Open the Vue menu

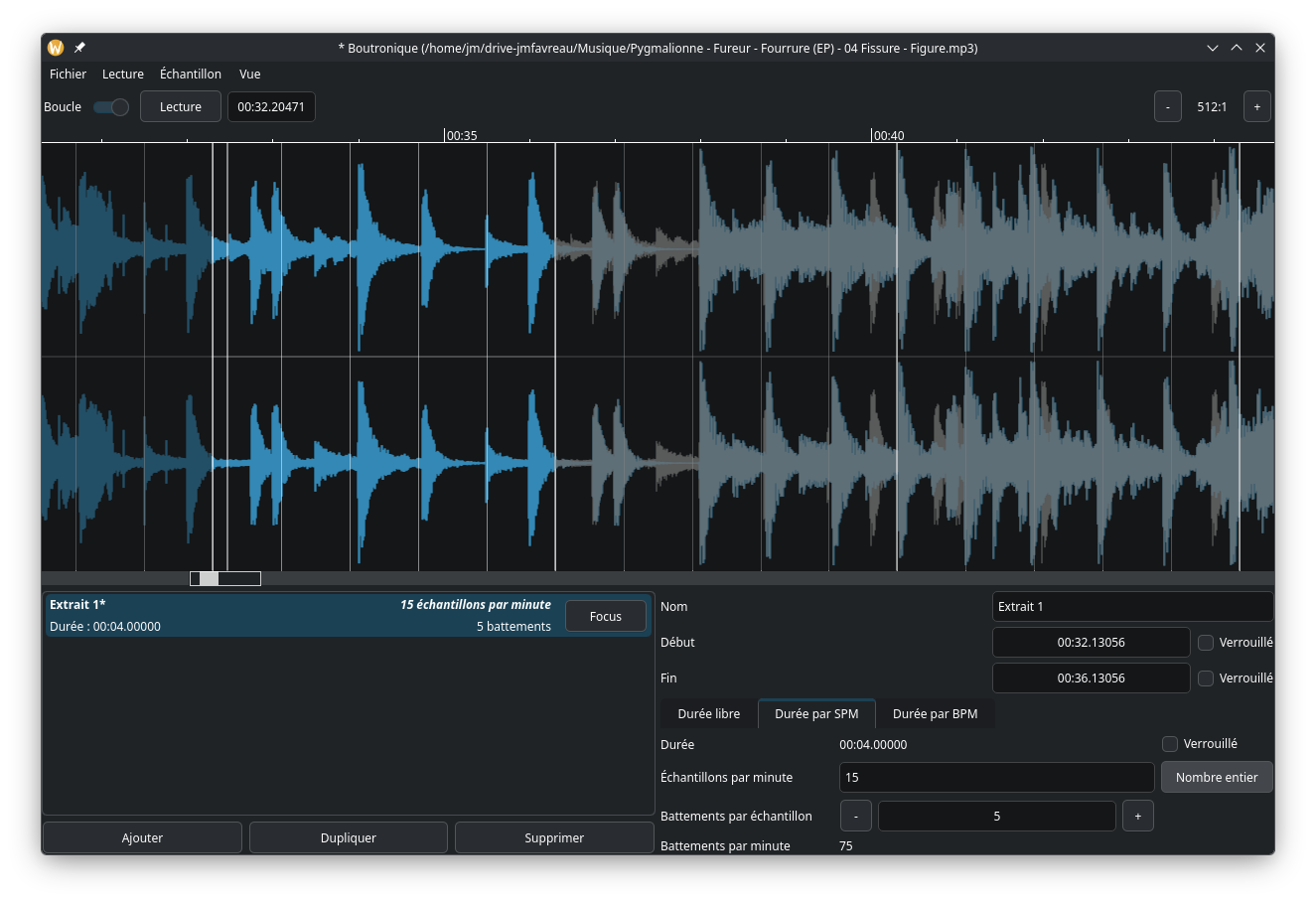click(x=249, y=75)
